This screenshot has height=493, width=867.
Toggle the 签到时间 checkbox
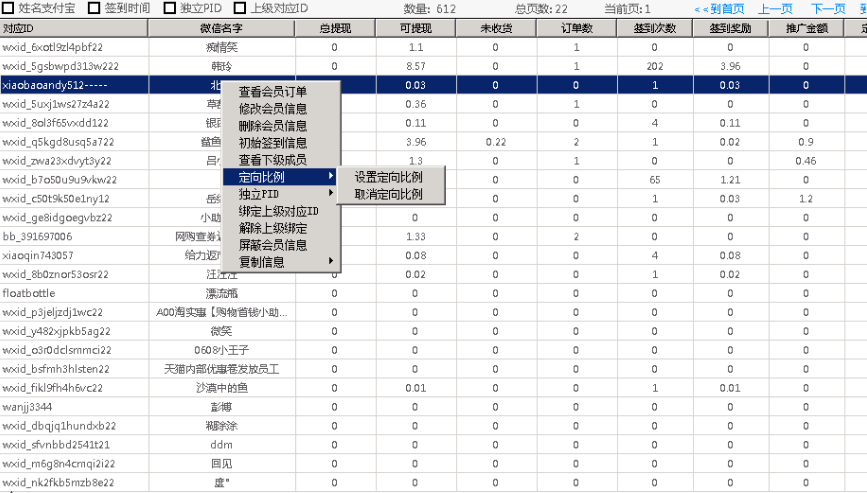click(95, 8)
